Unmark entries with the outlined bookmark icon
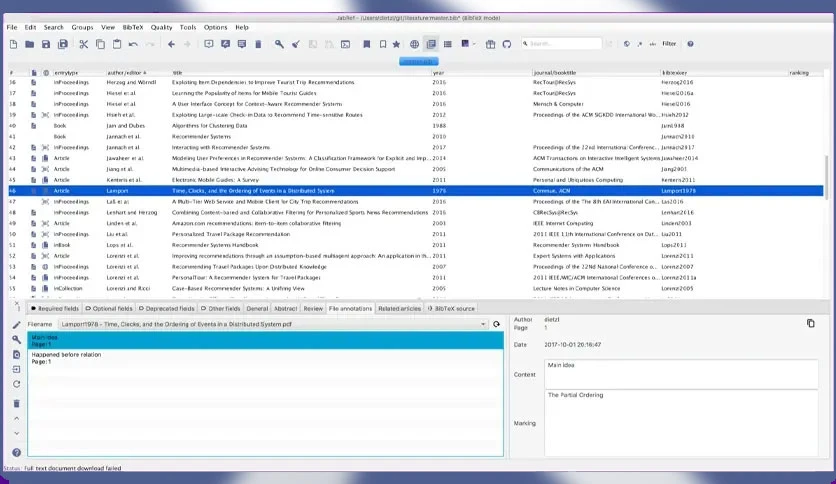The height and width of the screenshot is (484, 836). point(383,44)
